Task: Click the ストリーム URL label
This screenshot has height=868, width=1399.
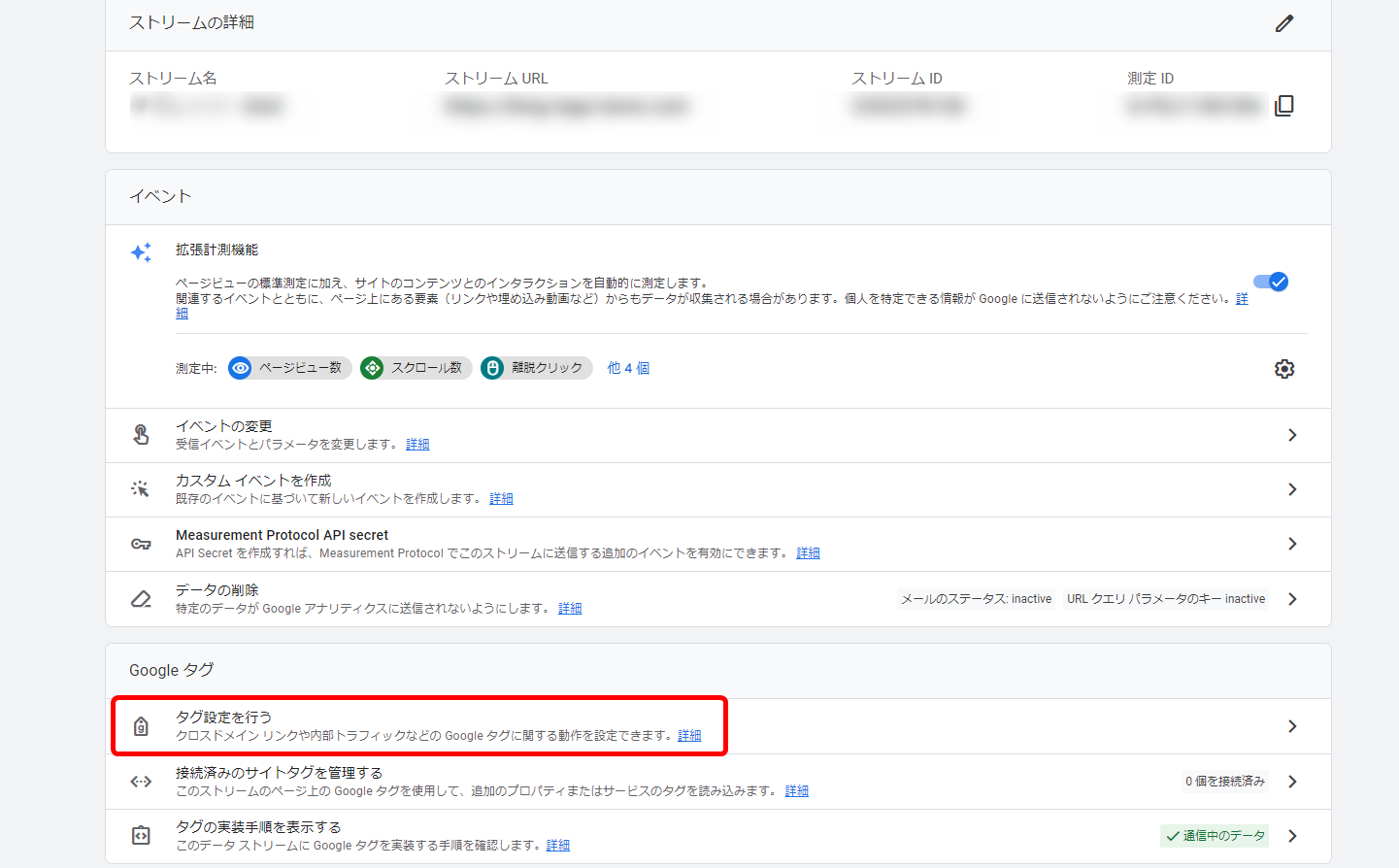Action: click(x=496, y=79)
